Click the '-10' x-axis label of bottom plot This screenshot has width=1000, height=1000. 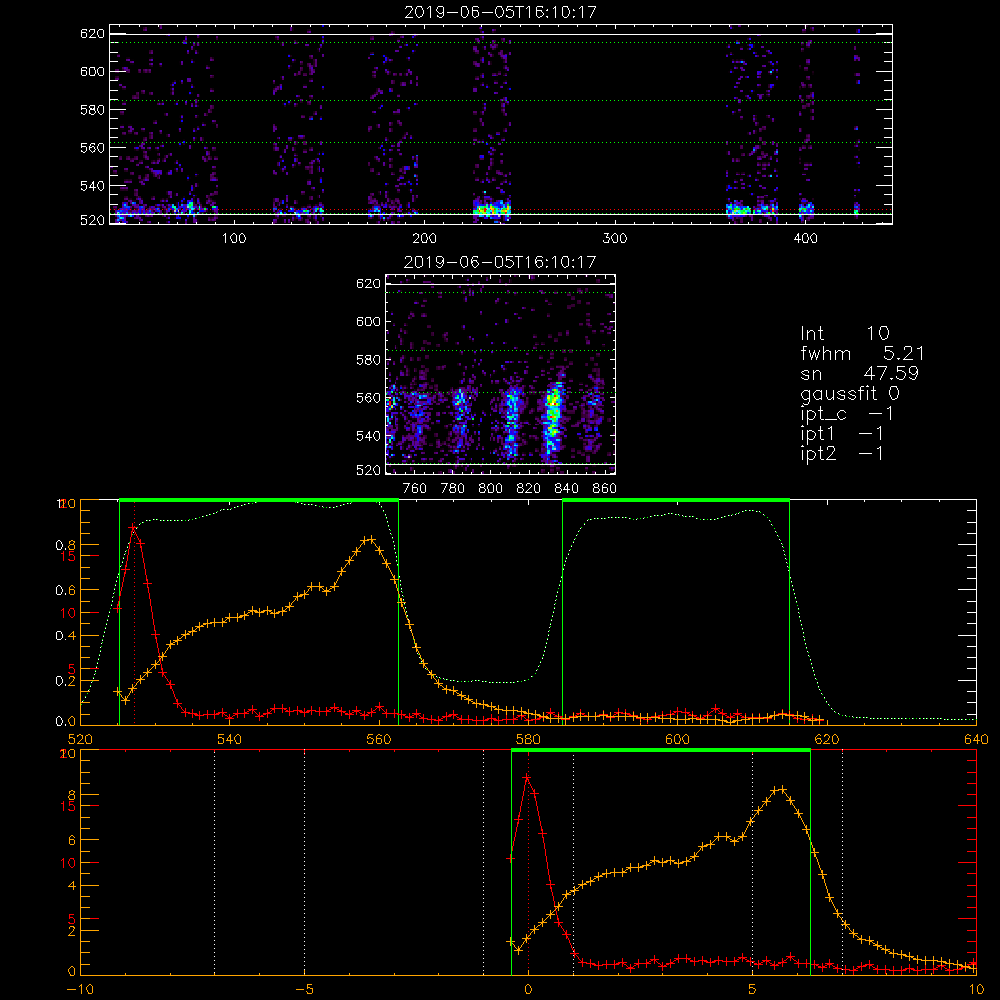click(x=80, y=990)
